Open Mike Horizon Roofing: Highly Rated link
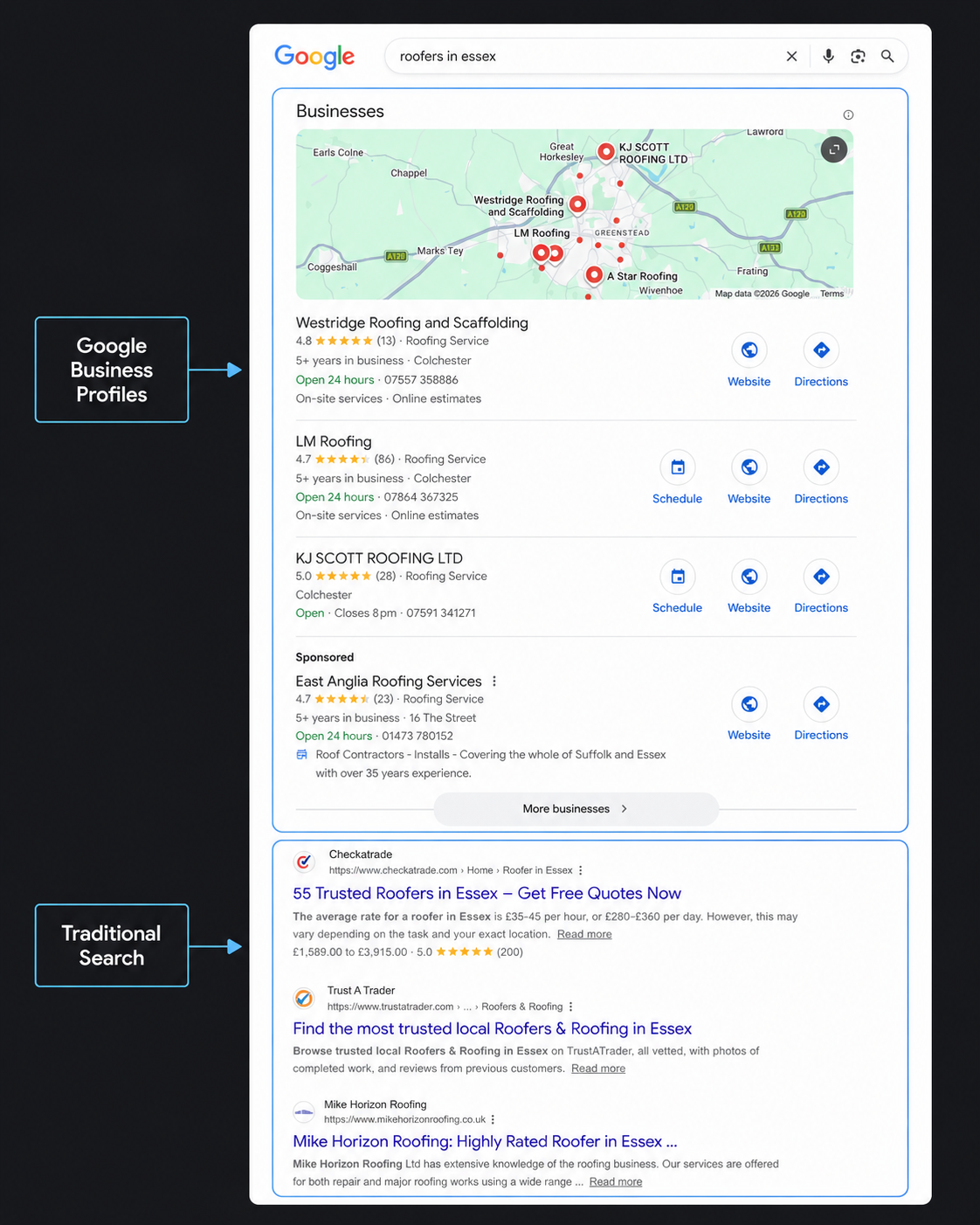The height and width of the screenshot is (1225, 980). [485, 1141]
